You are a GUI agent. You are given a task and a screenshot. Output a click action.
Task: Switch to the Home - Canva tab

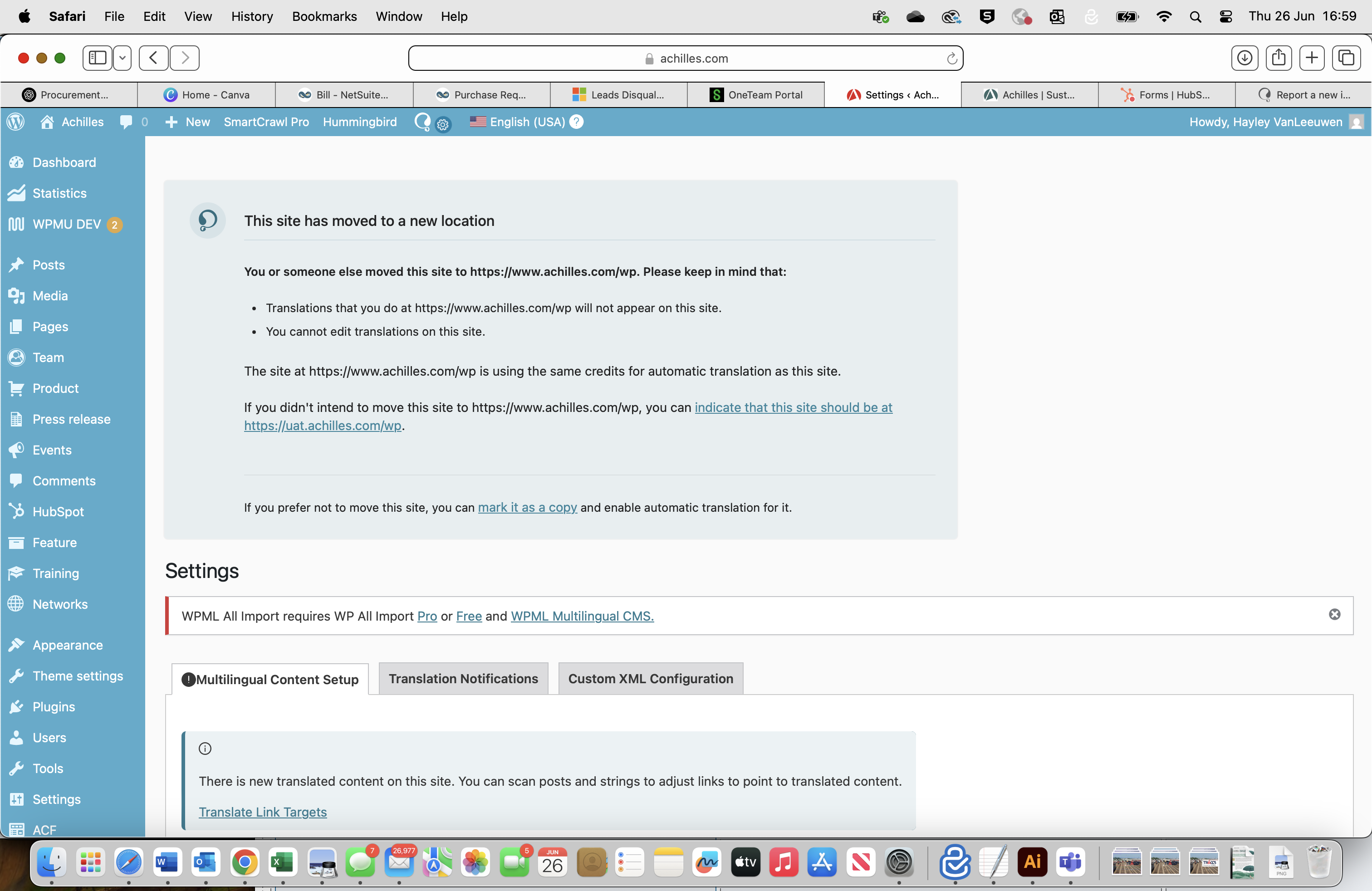pos(206,94)
